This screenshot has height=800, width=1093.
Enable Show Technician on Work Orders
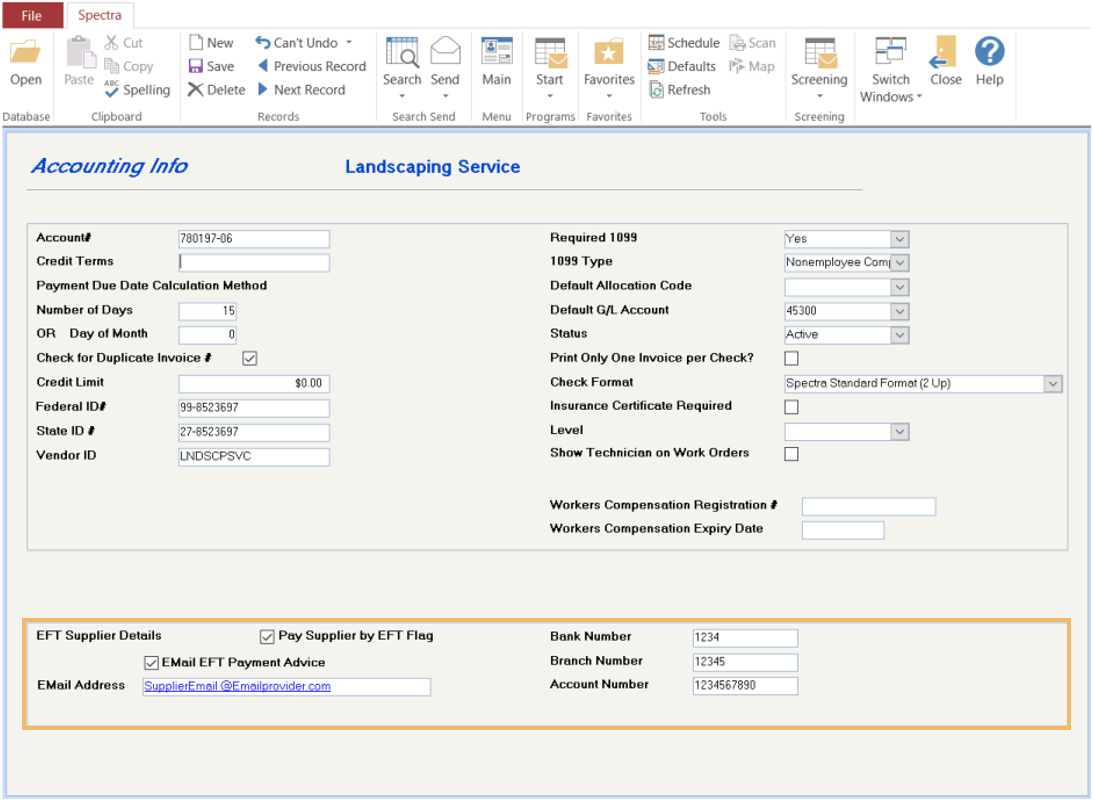pos(791,454)
